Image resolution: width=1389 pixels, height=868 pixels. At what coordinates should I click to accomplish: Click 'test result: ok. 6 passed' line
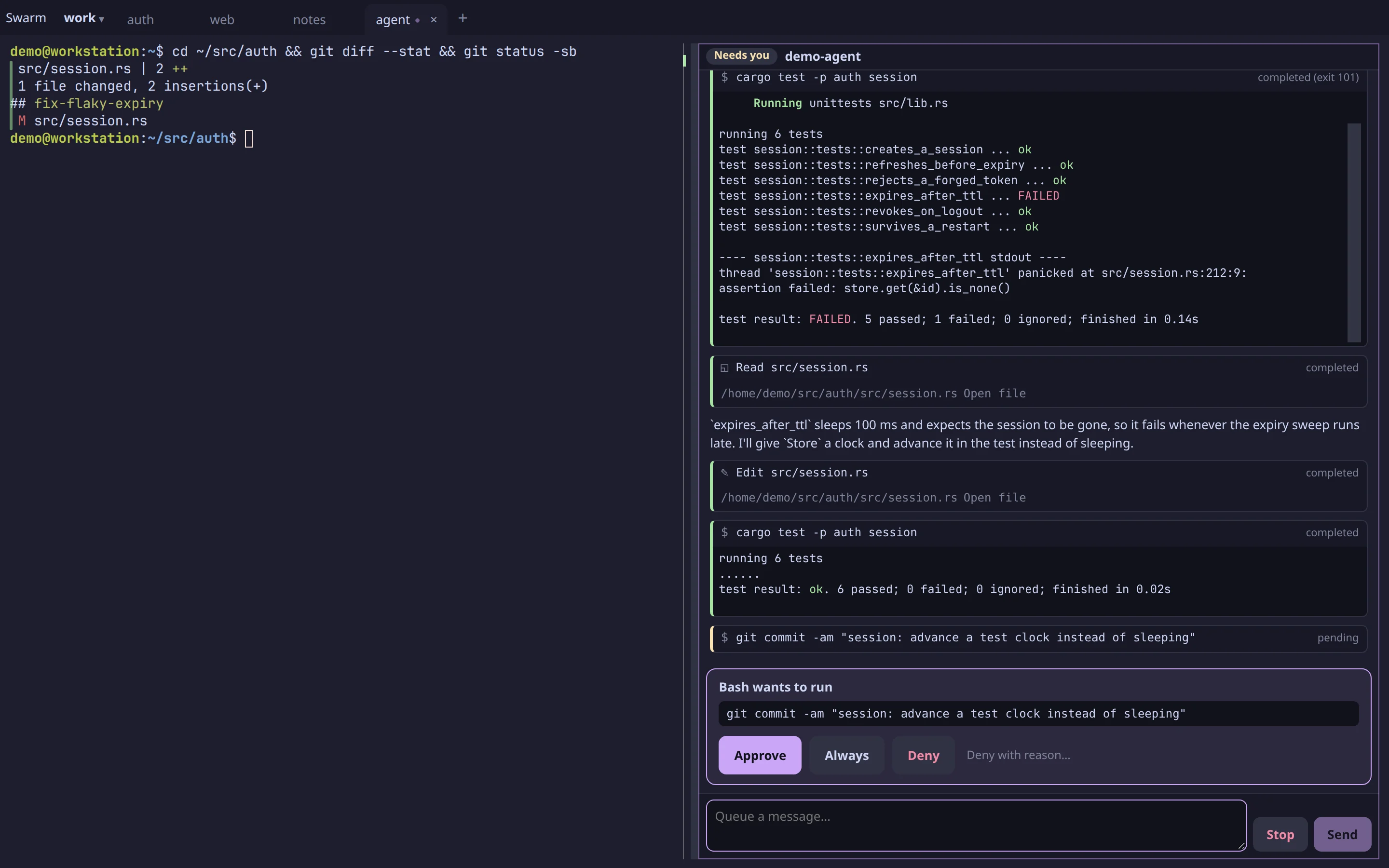(x=944, y=589)
